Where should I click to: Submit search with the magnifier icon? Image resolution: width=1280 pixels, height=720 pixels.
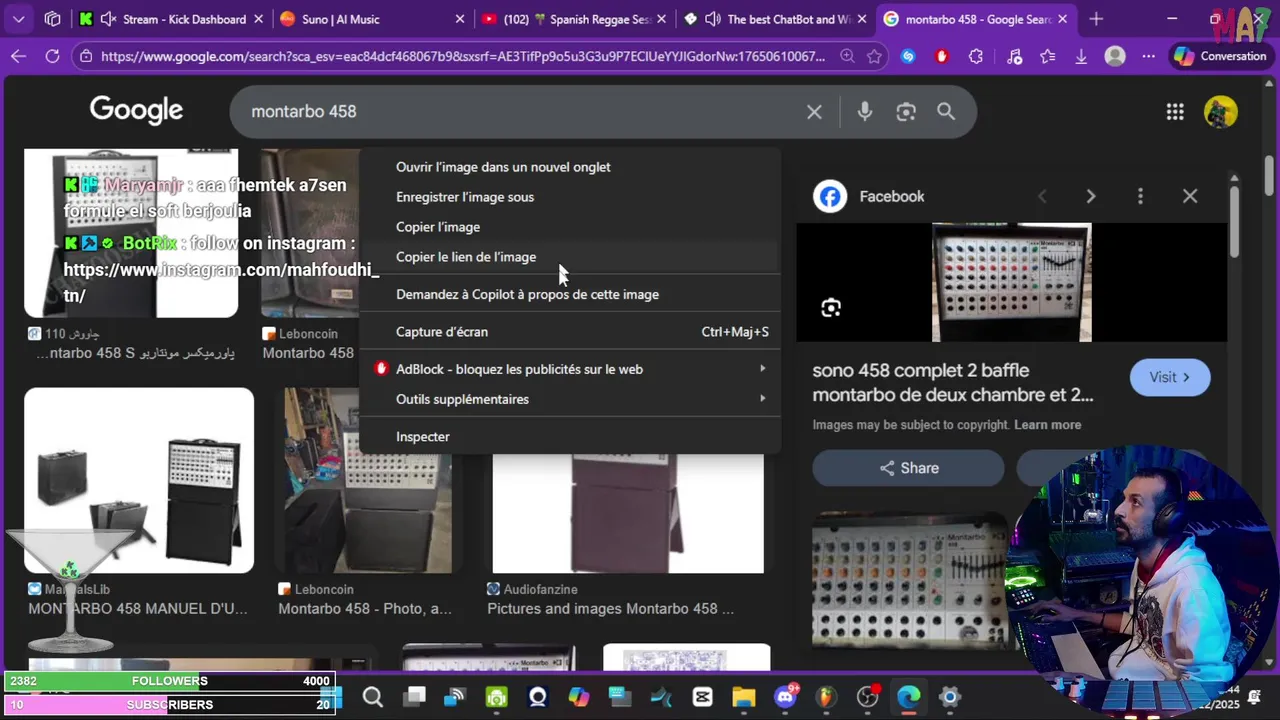pos(946,112)
